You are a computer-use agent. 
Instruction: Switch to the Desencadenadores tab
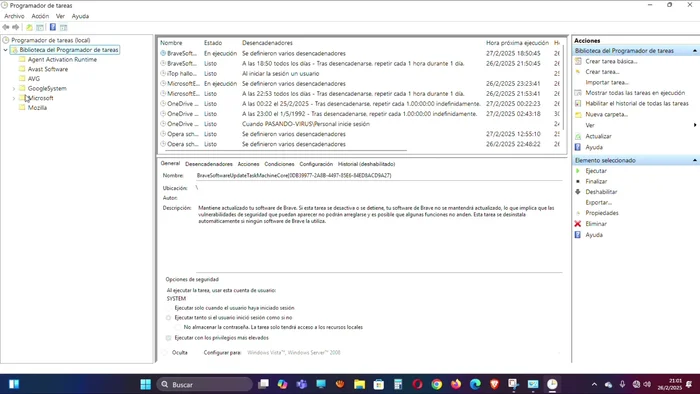click(208, 164)
